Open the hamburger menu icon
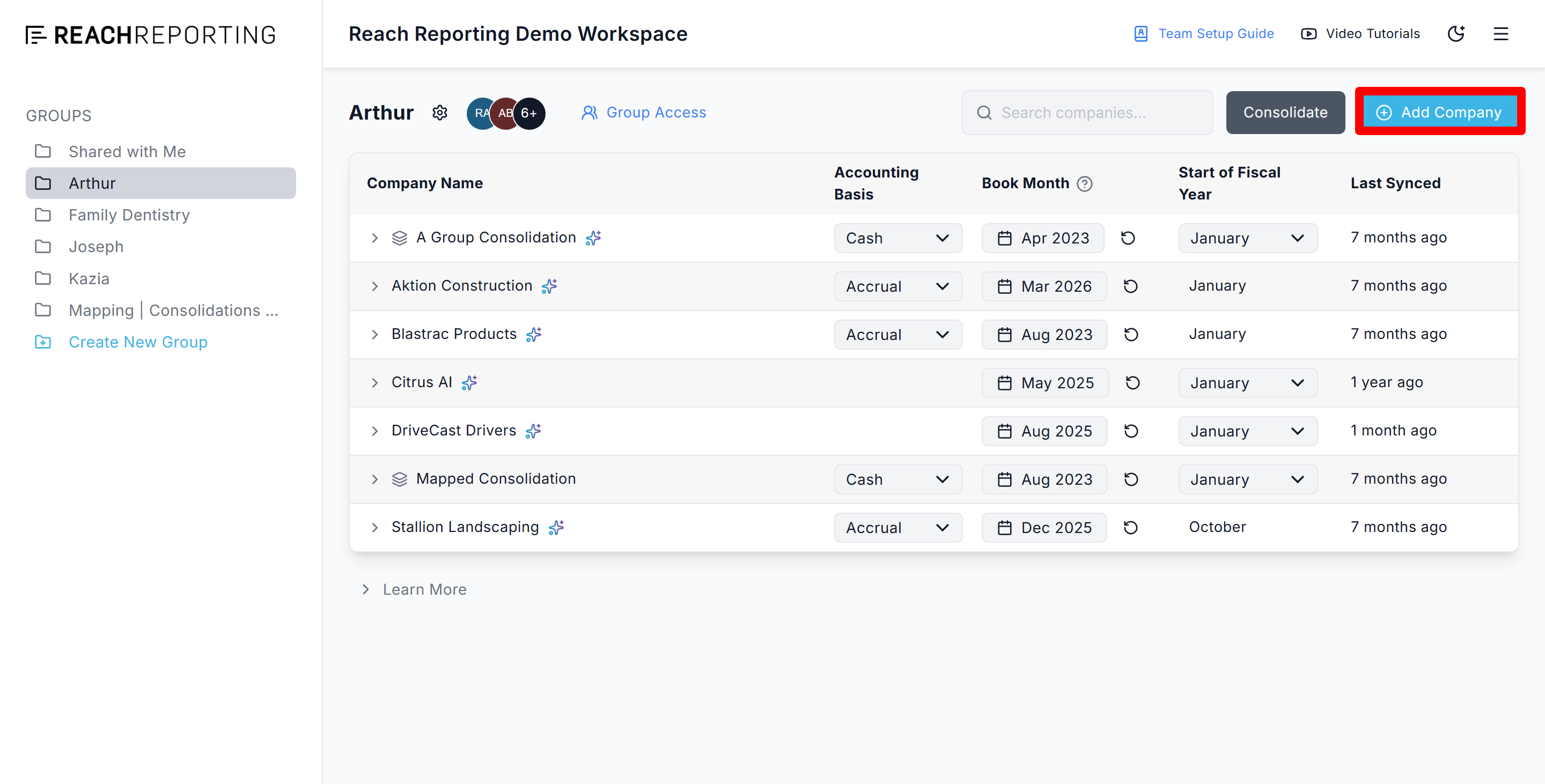 [x=1500, y=34]
